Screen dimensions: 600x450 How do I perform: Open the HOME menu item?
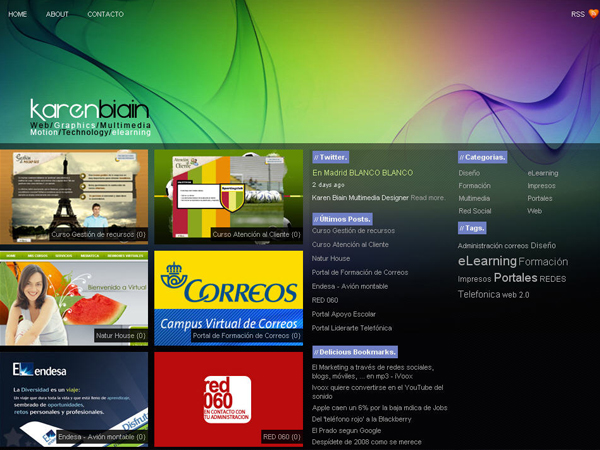[x=18, y=14]
